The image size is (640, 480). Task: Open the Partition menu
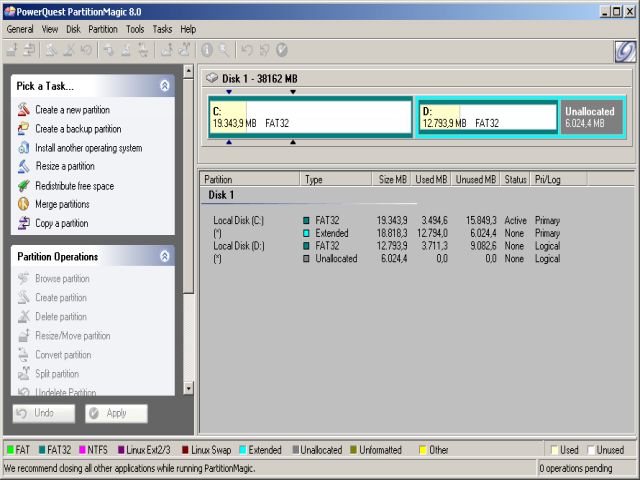(103, 29)
